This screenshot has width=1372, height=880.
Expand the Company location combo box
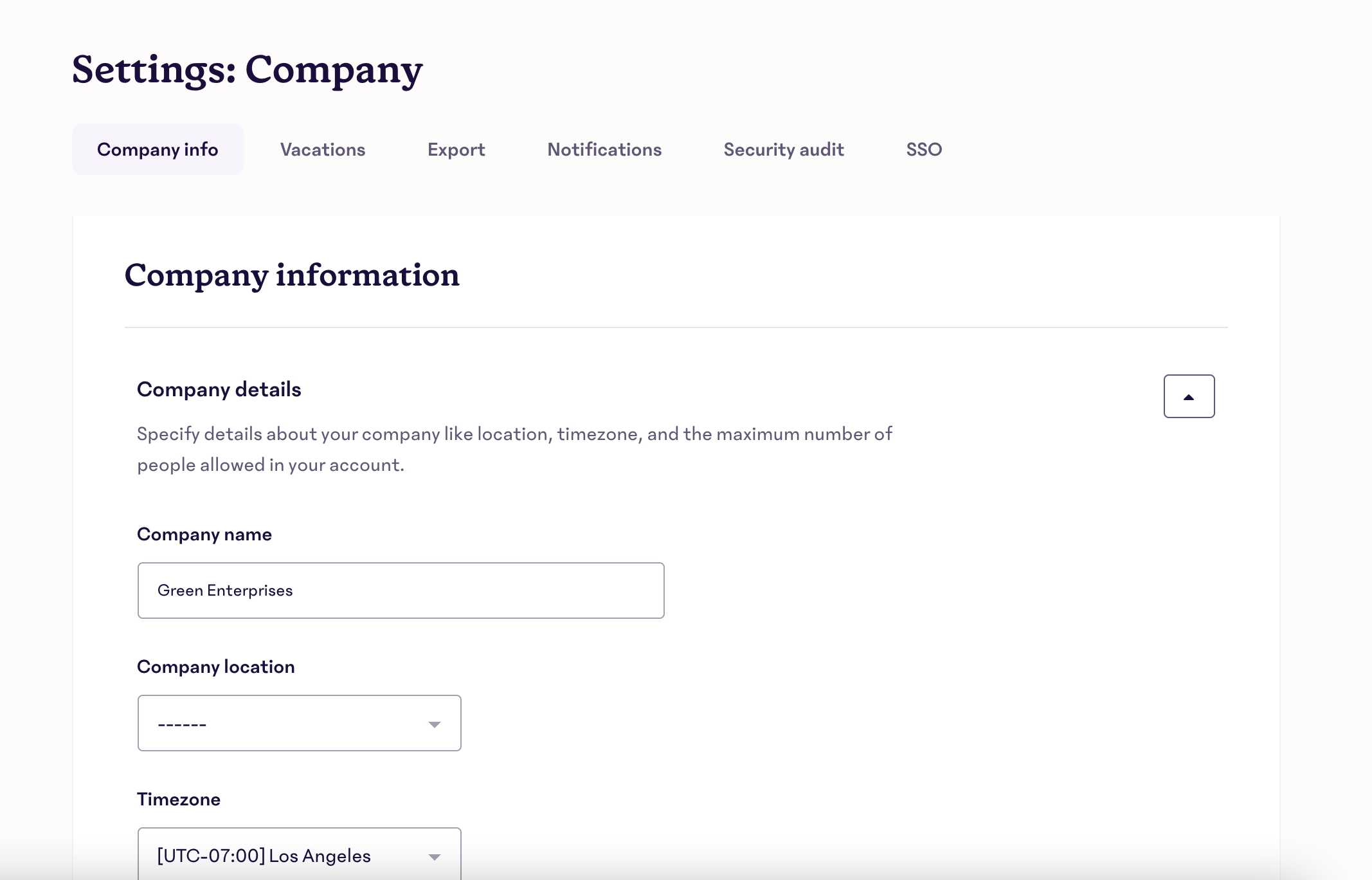pos(435,723)
